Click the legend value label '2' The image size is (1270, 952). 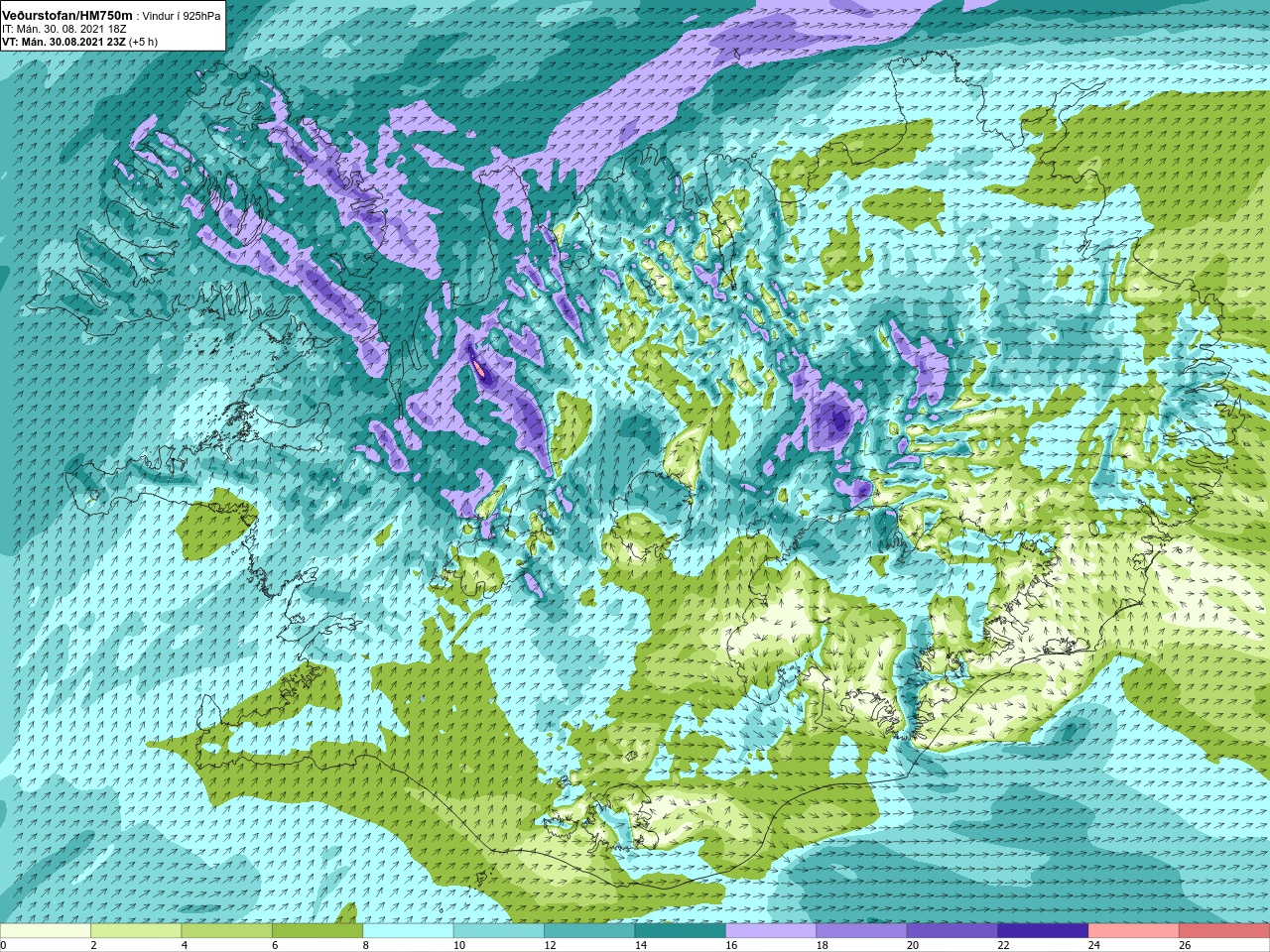(93, 945)
